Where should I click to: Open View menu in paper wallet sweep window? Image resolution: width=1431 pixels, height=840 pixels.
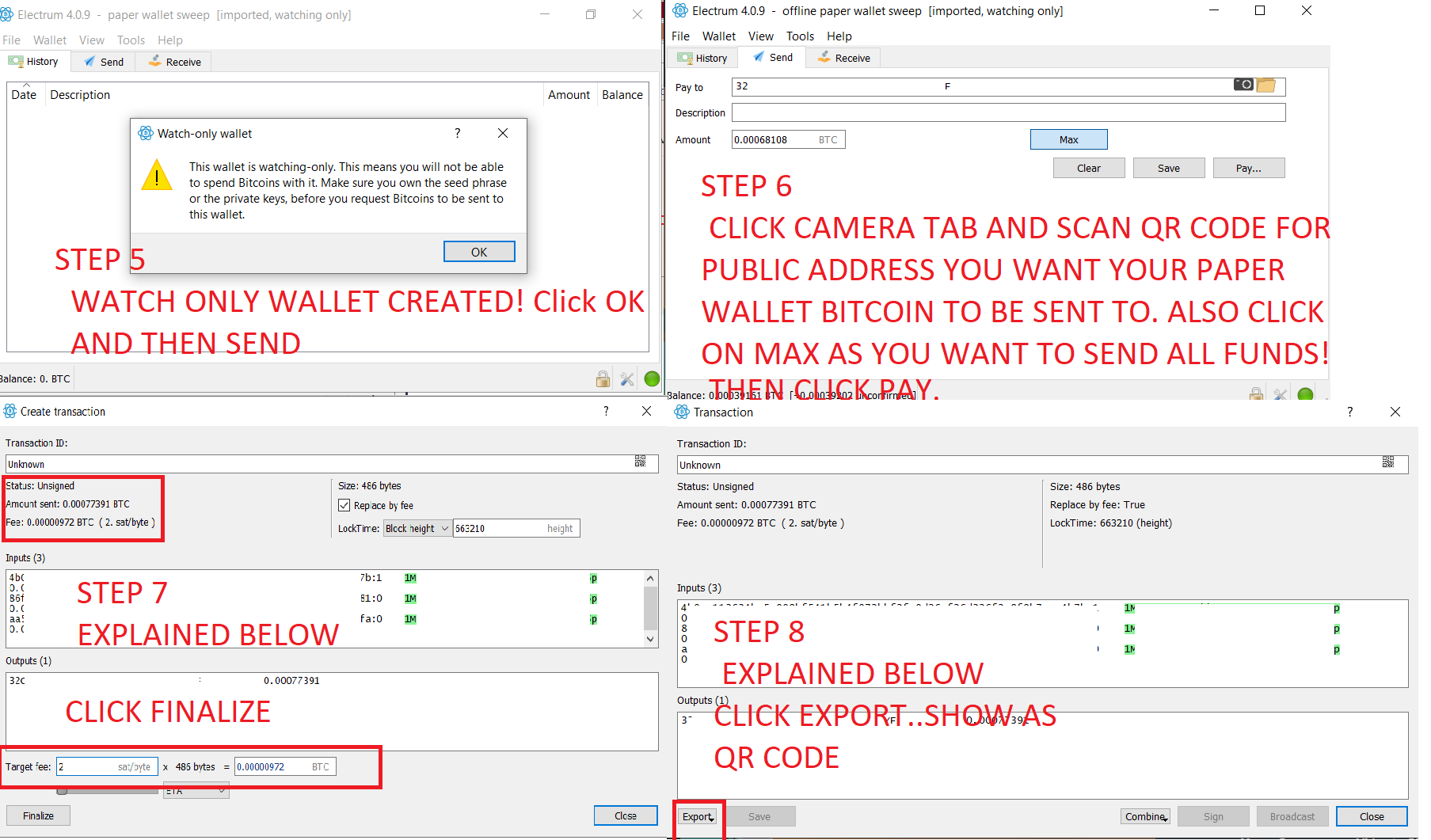click(x=92, y=40)
